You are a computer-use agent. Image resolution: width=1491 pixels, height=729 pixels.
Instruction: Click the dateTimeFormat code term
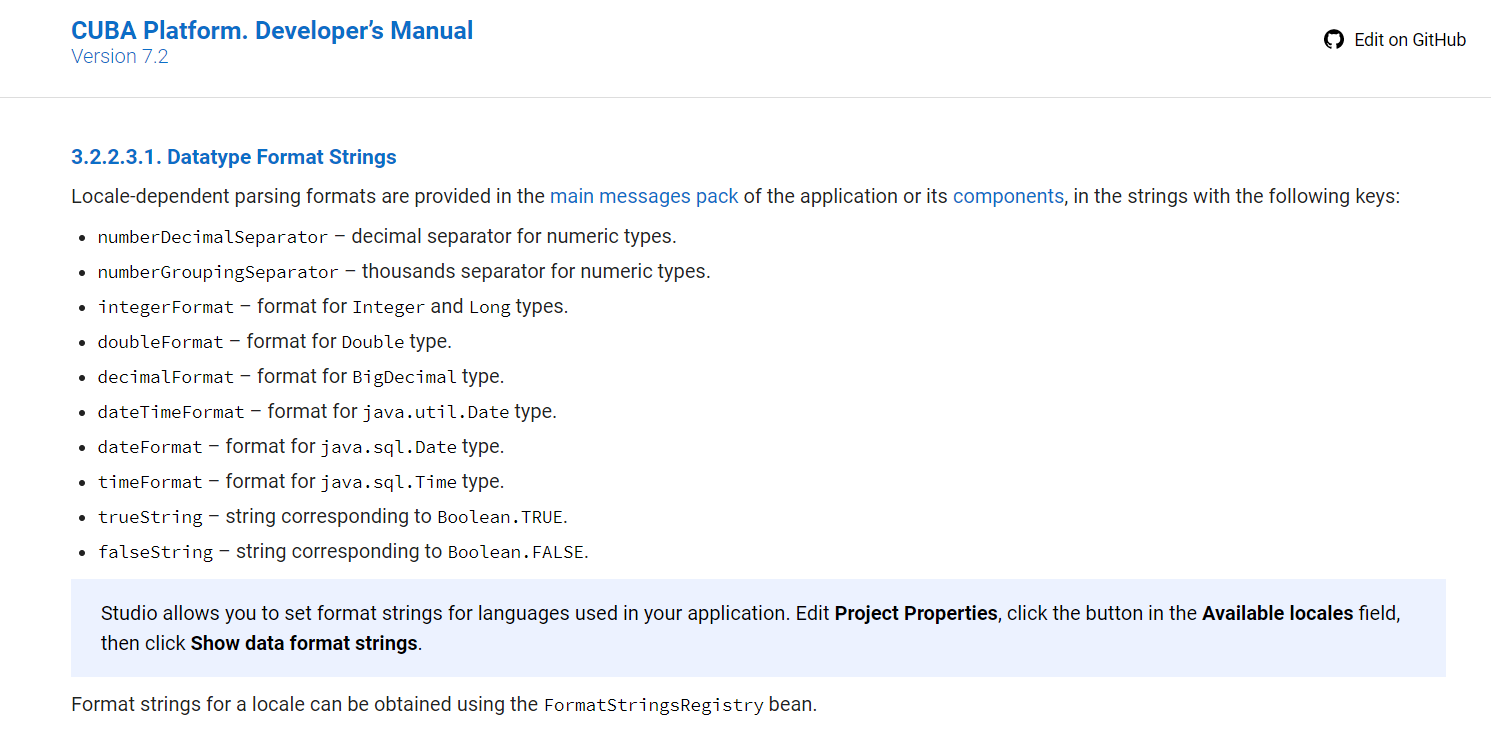[171, 412]
